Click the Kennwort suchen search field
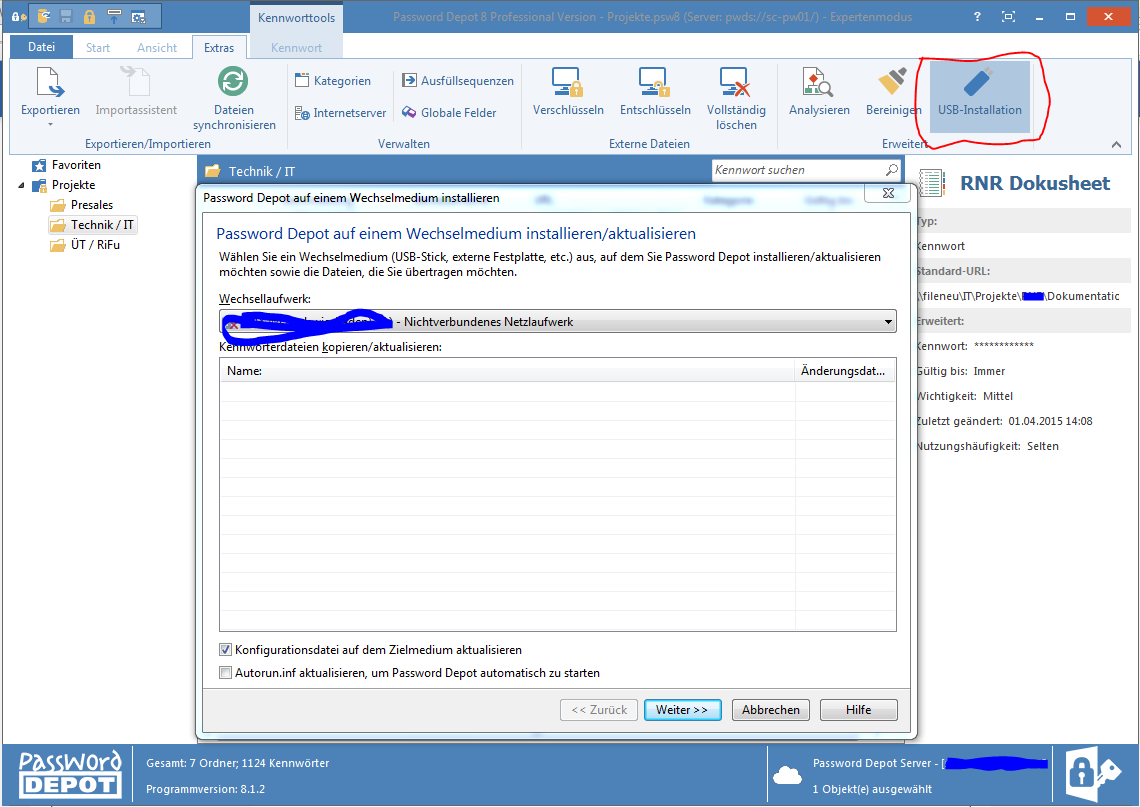1140x807 pixels. [x=797, y=169]
